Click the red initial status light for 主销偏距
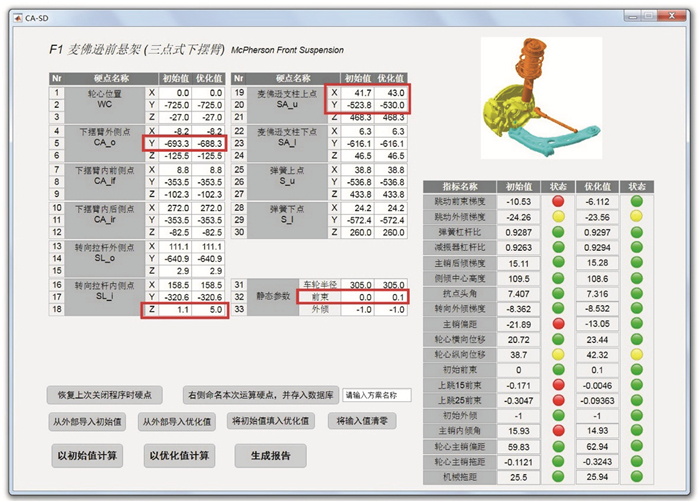Image resolution: width=700 pixels, height=502 pixels. (x=558, y=324)
